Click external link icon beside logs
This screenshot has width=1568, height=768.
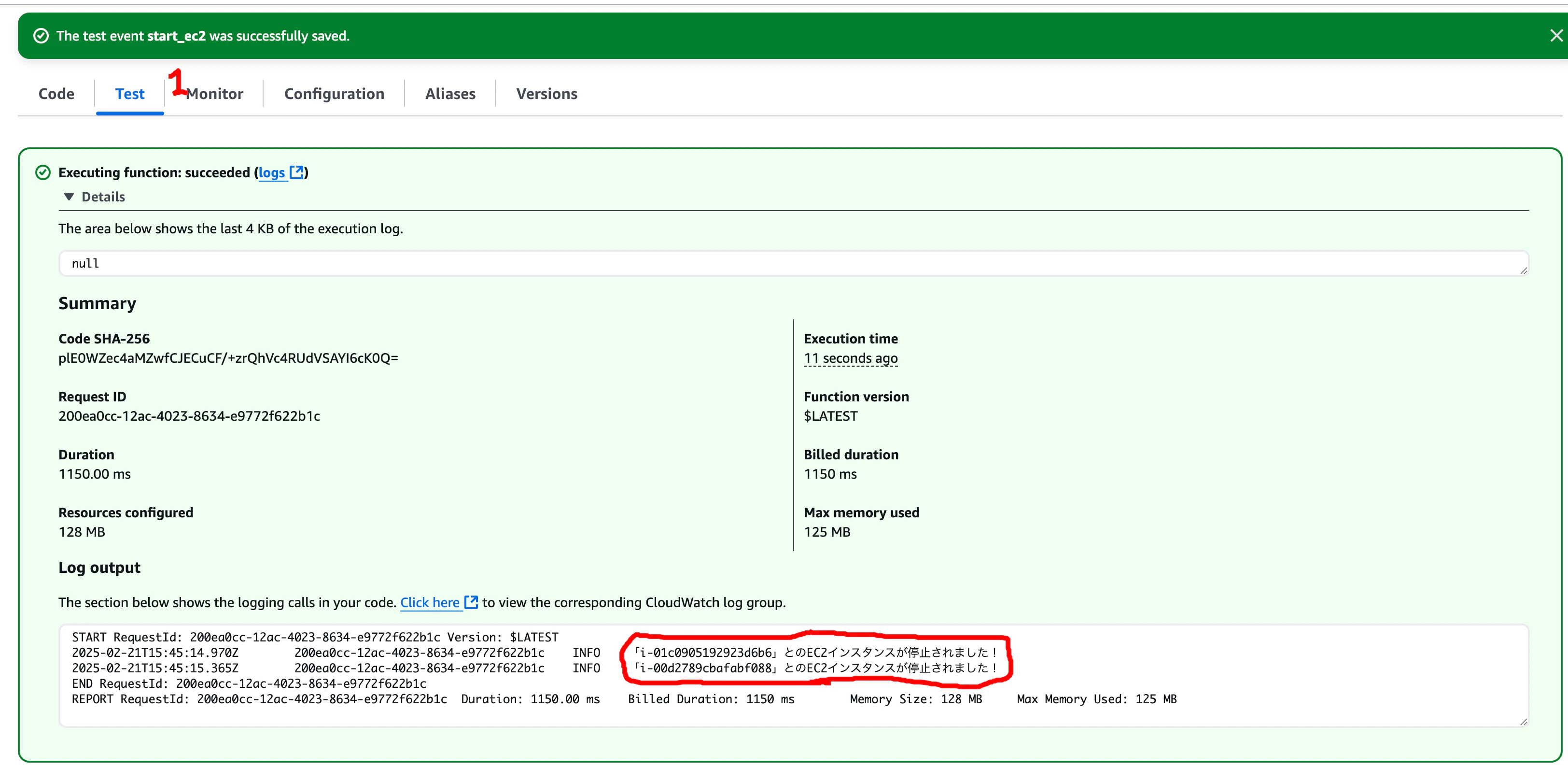click(296, 172)
